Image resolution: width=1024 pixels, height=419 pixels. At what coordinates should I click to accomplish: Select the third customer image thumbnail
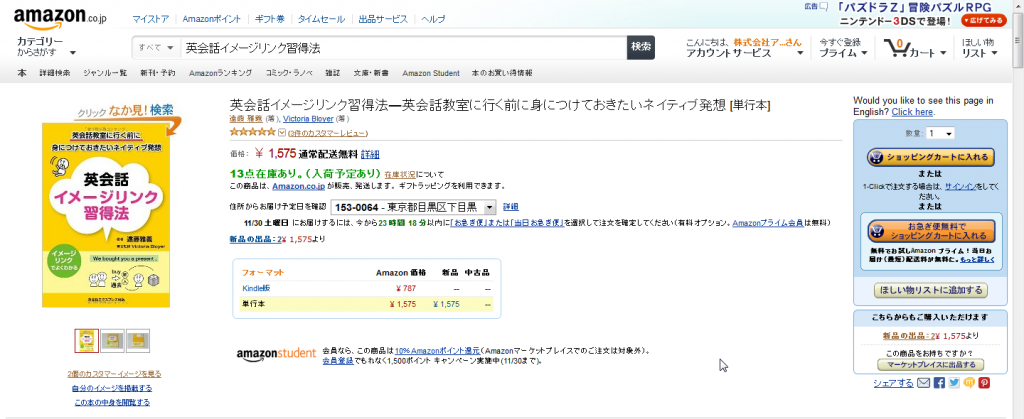tap(138, 340)
